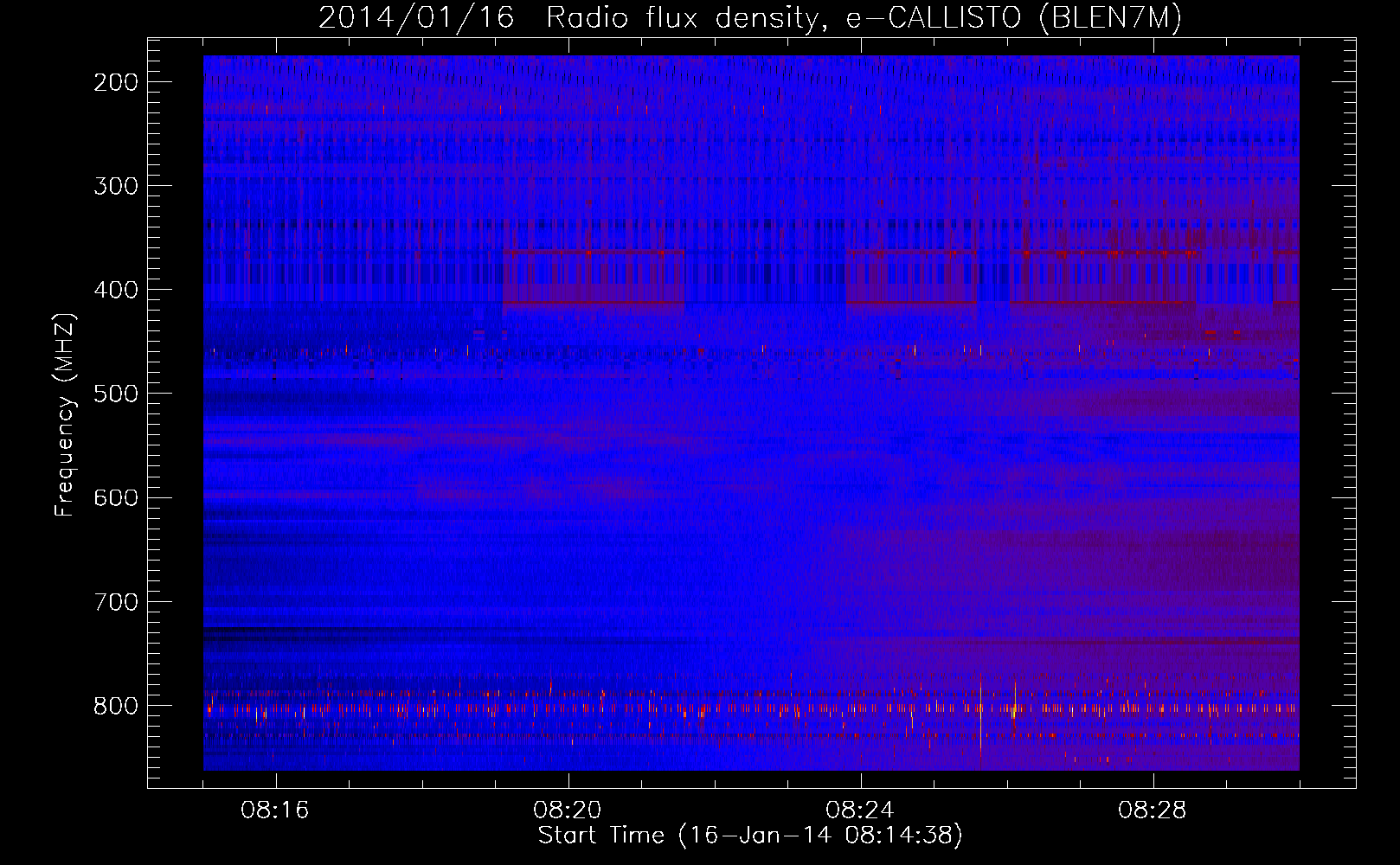Click the 700 frequency tick label
This screenshot has height=865, width=1400.
(115, 601)
